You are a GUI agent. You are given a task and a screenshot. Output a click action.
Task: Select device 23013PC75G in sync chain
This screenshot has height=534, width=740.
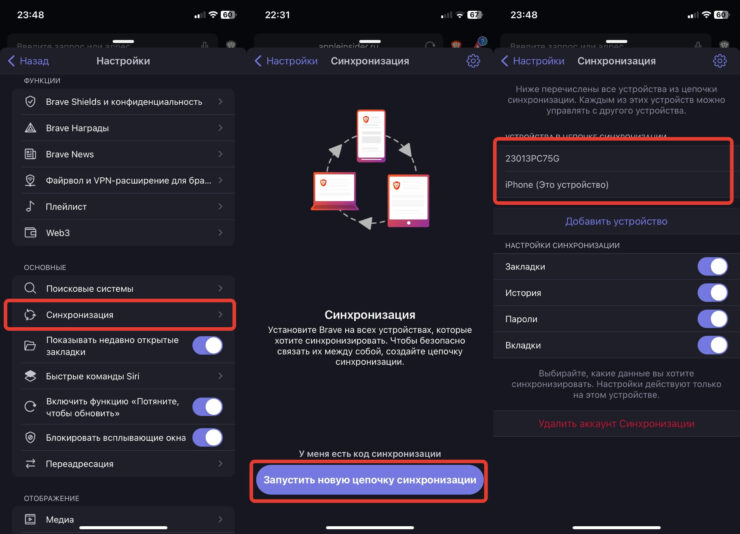(x=614, y=159)
